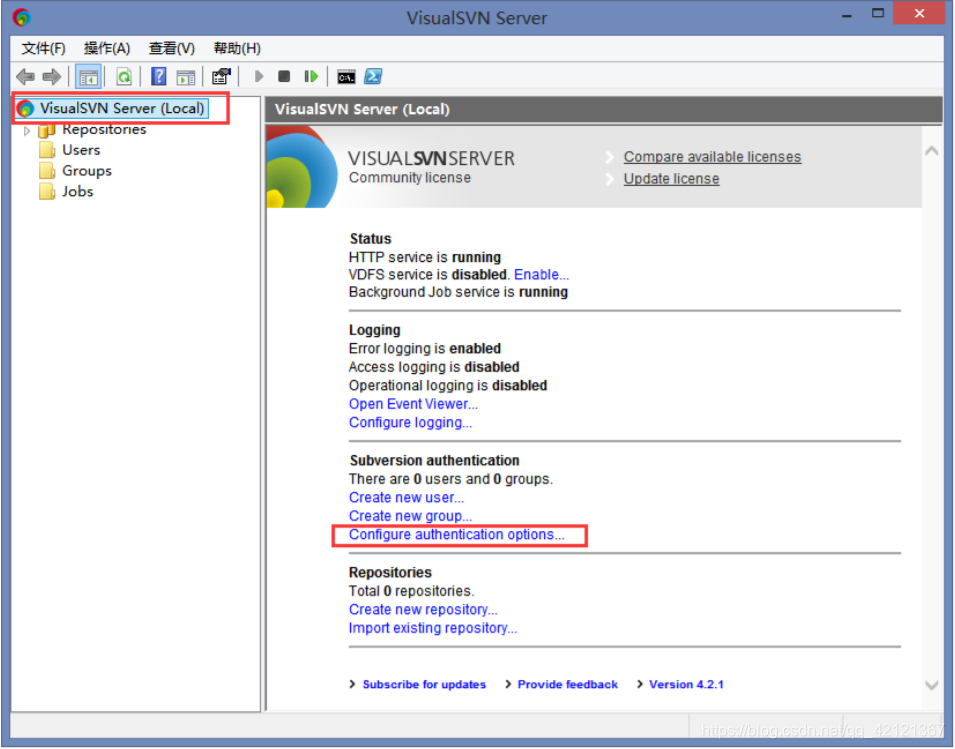
Task: Select the Groups folder in tree
Action: (87, 171)
